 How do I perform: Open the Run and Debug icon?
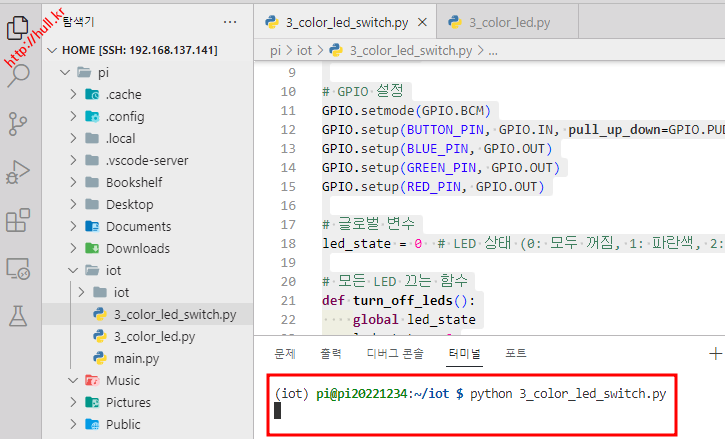coord(19,171)
